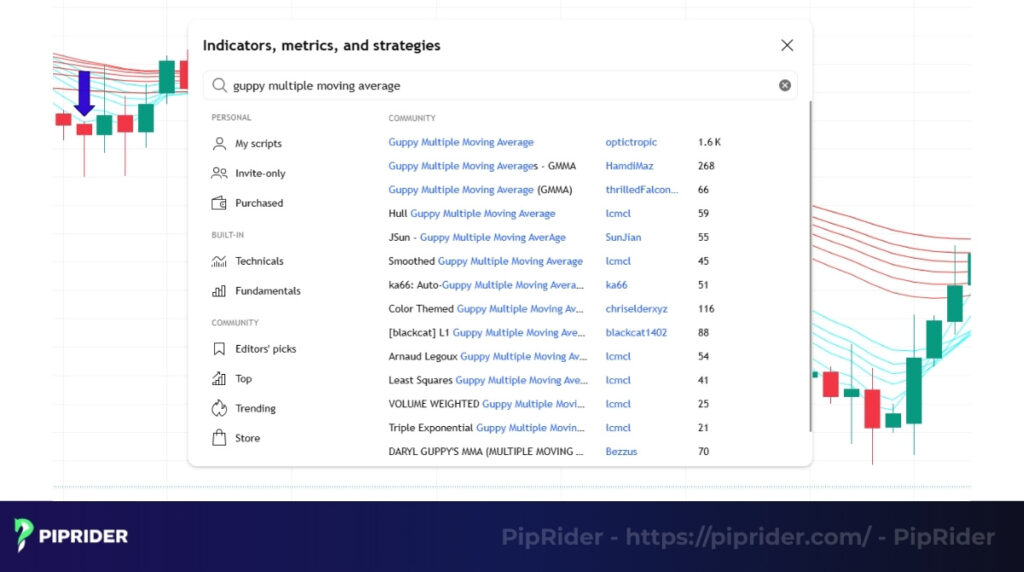Open the Top scripts category
This screenshot has height=572, width=1024.
pos(243,379)
